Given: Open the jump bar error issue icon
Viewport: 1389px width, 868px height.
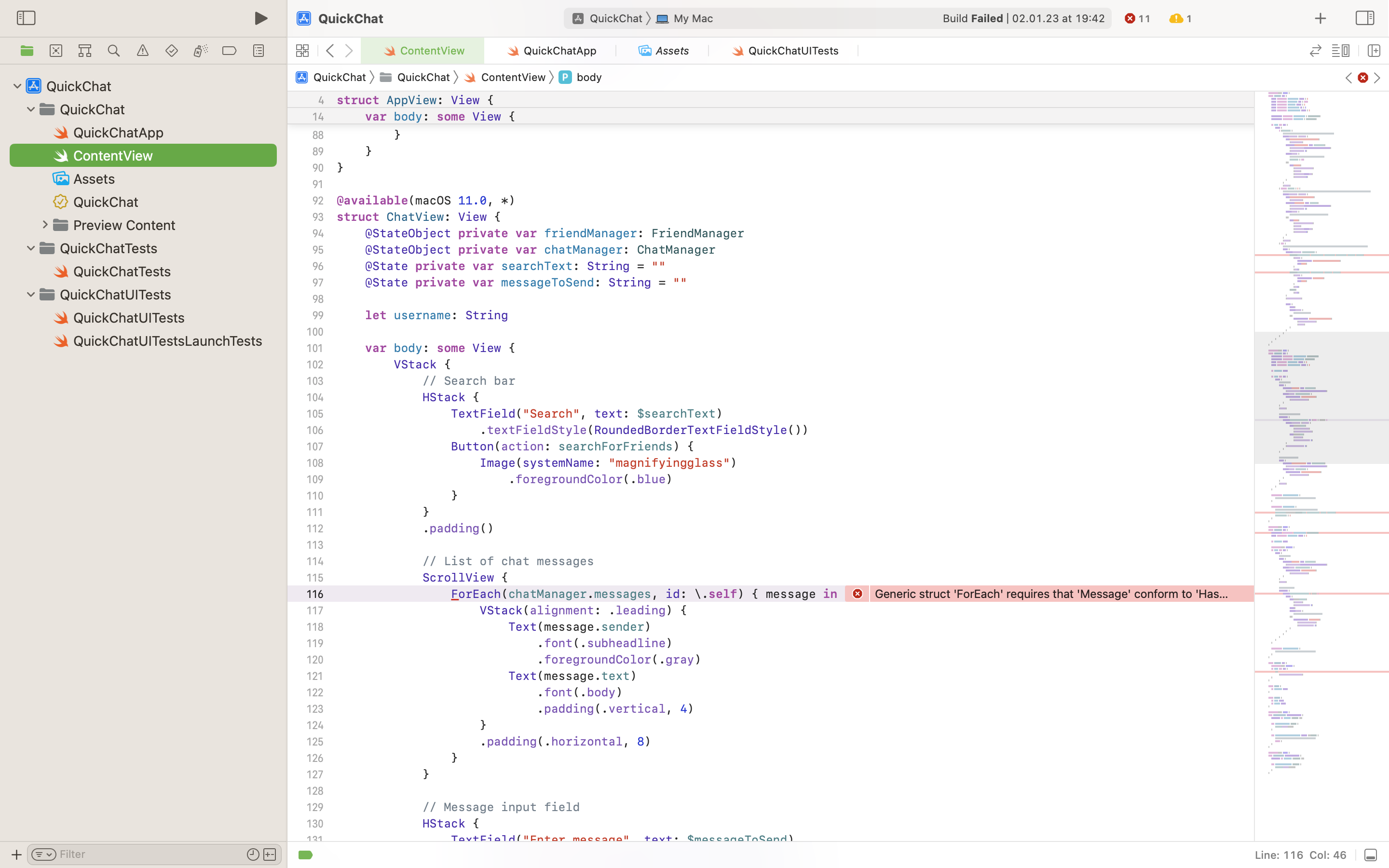Looking at the screenshot, I should [1362, 78].
